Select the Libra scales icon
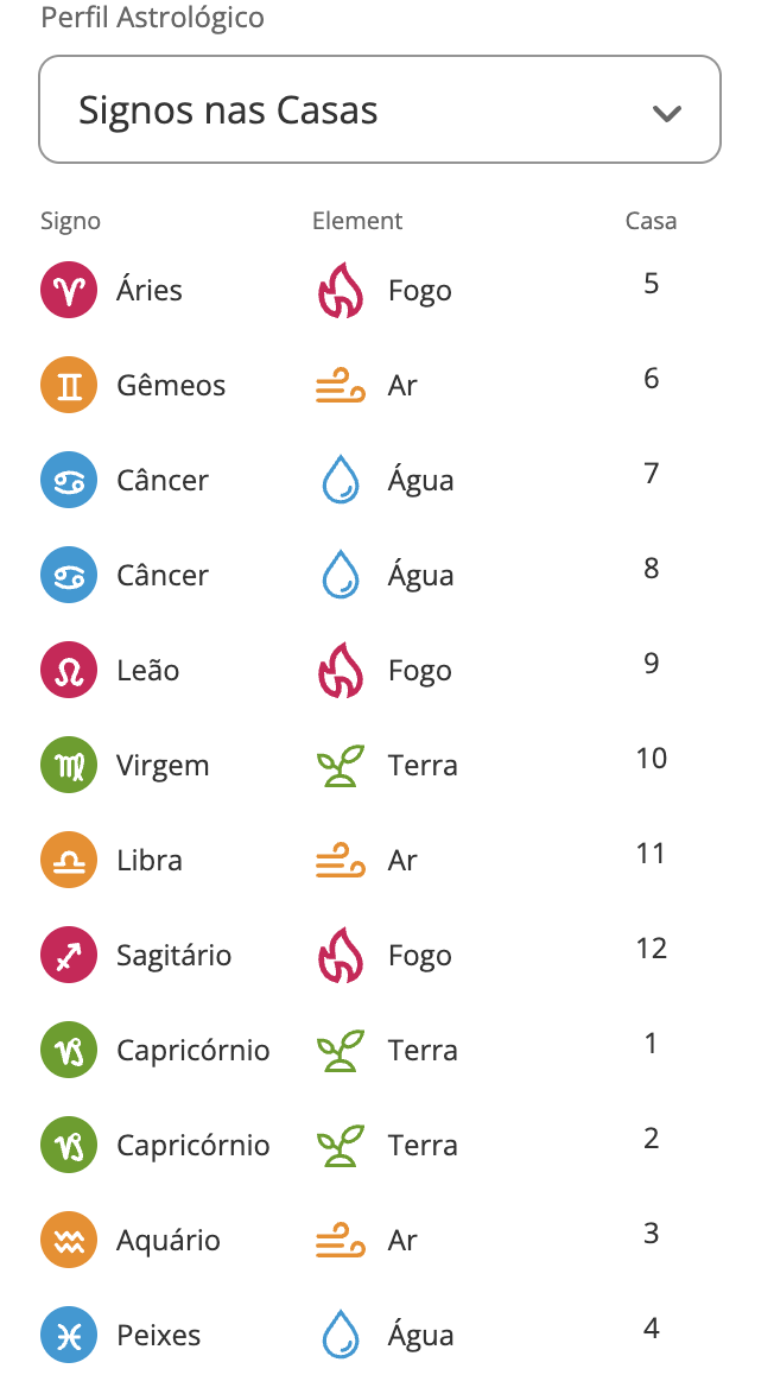This screenshot has height=1375, width=774. [69, 861]
